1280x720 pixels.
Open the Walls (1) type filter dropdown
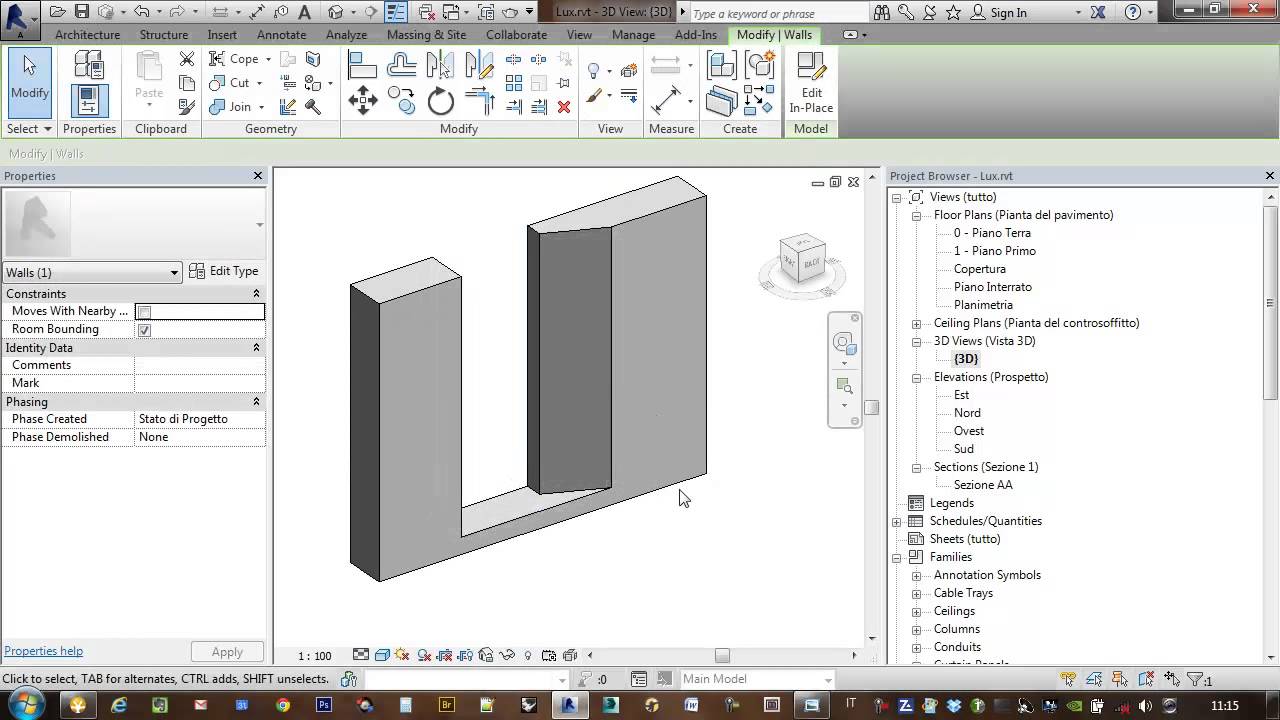click(92, 272)
